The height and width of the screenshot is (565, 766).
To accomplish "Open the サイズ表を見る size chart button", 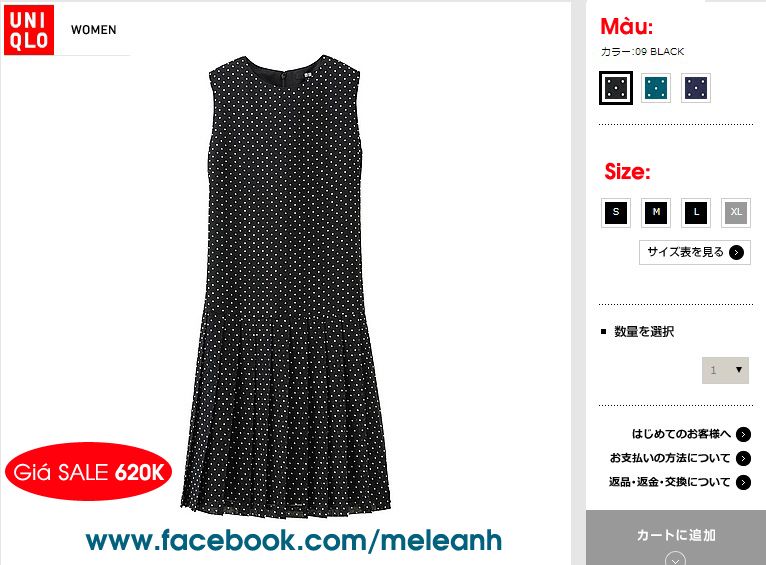I will pyautogui.click(x=695, y=252).
